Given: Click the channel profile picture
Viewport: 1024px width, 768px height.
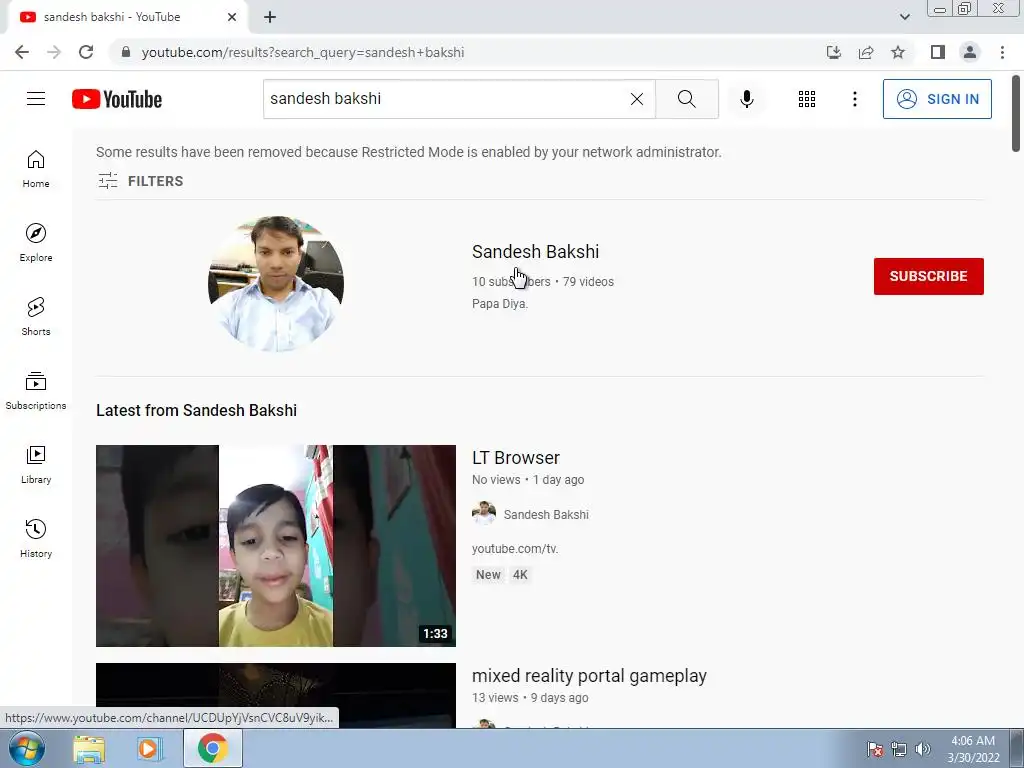Looking at the screenshot, I should point(276,284).
